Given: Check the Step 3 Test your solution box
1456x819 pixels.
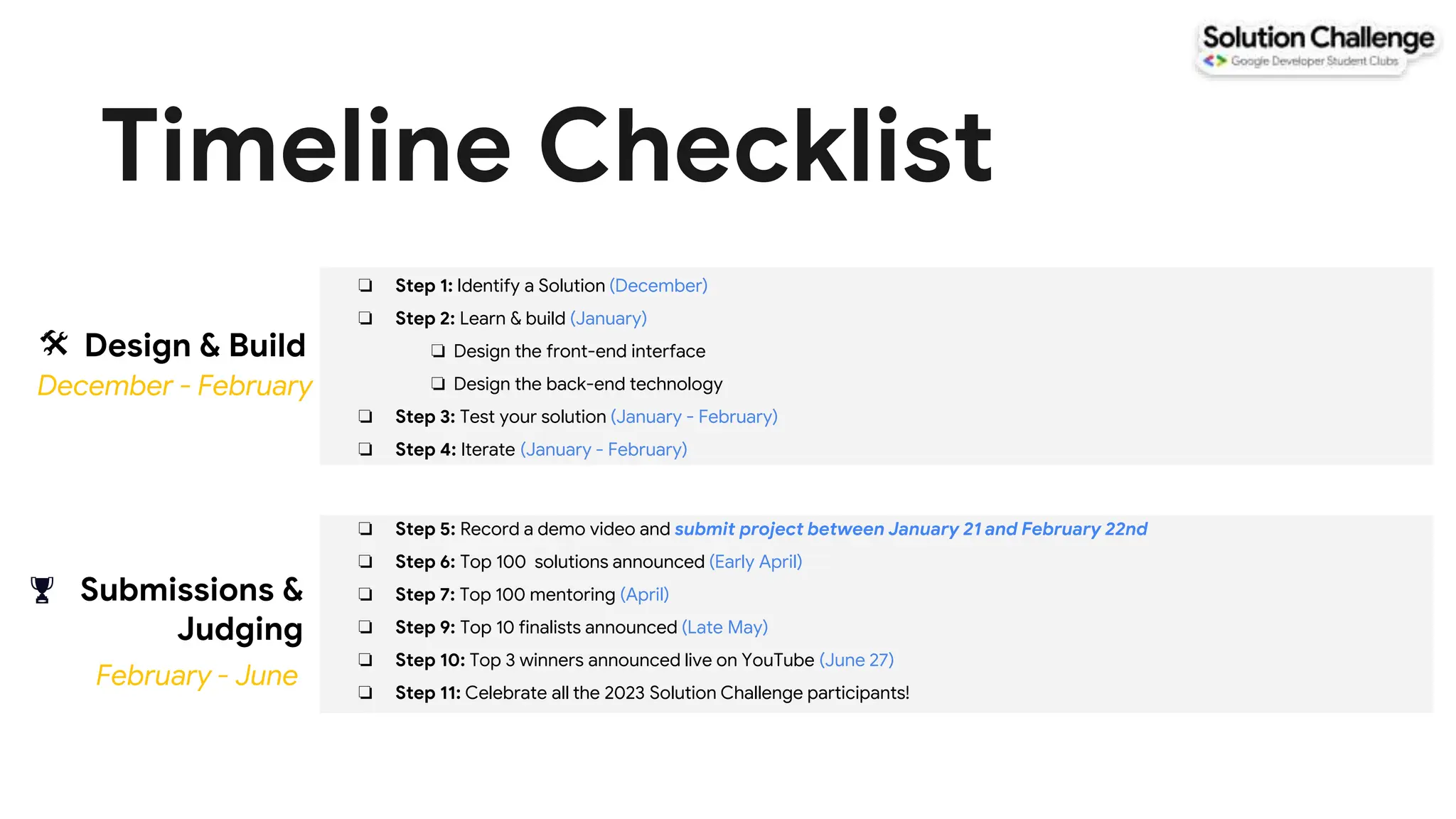Looking at the screenshot, I should point(365,417).
